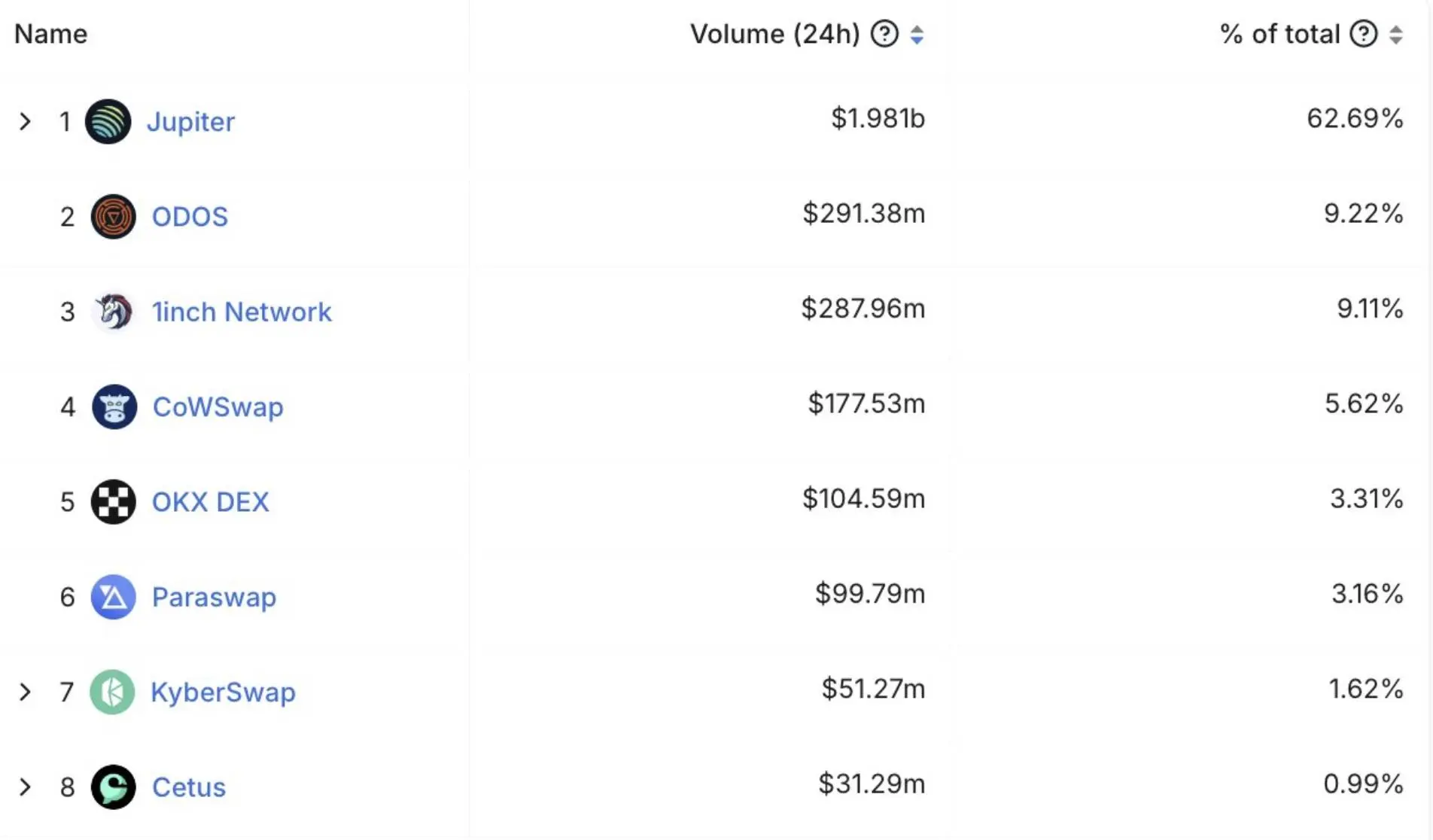This screenshot has width=1433, height=840.
Task: Open the CoWSwap protocol link
Action: point(218,407)
